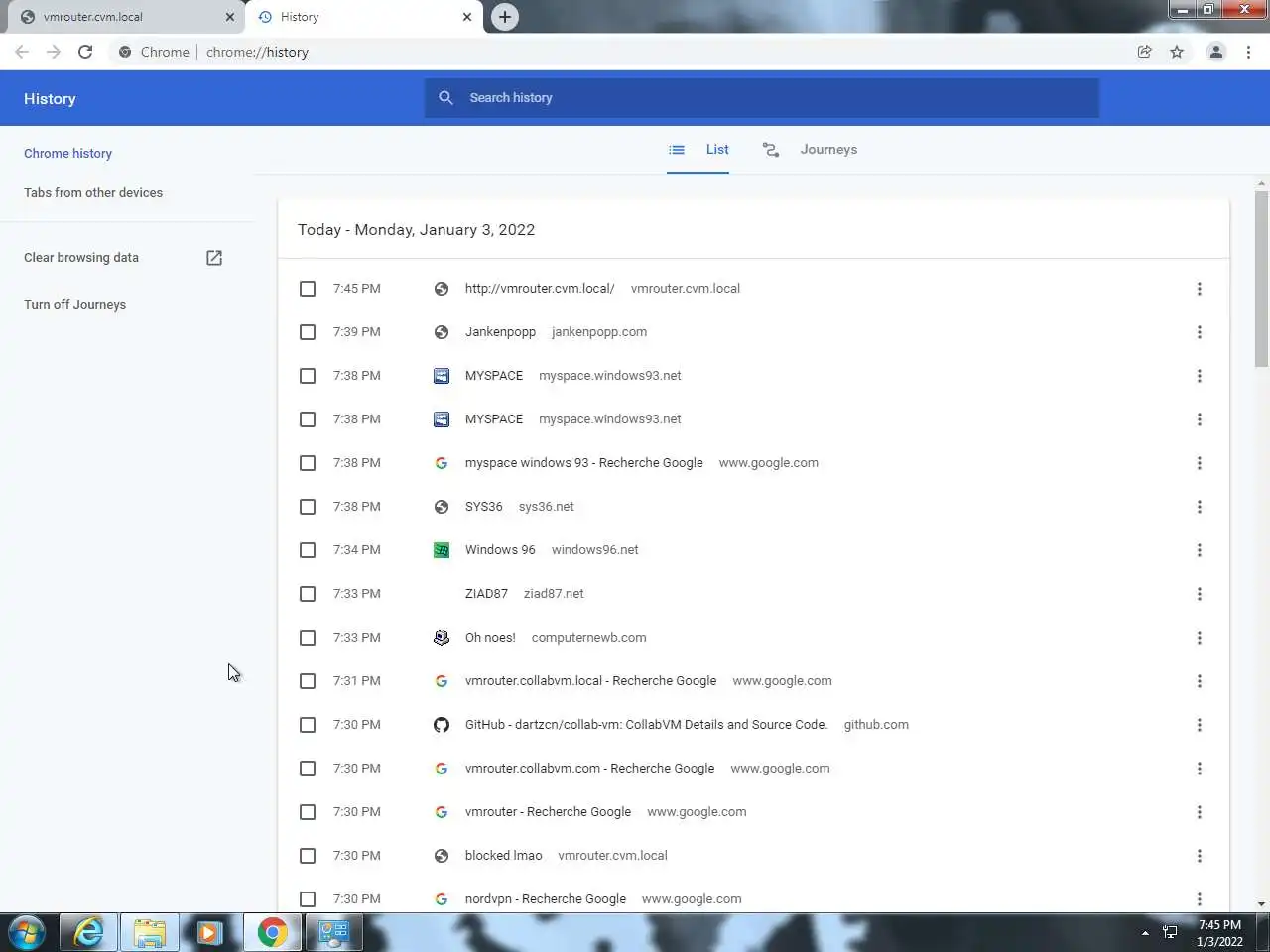Click the Search history field

tap(762, 97)
